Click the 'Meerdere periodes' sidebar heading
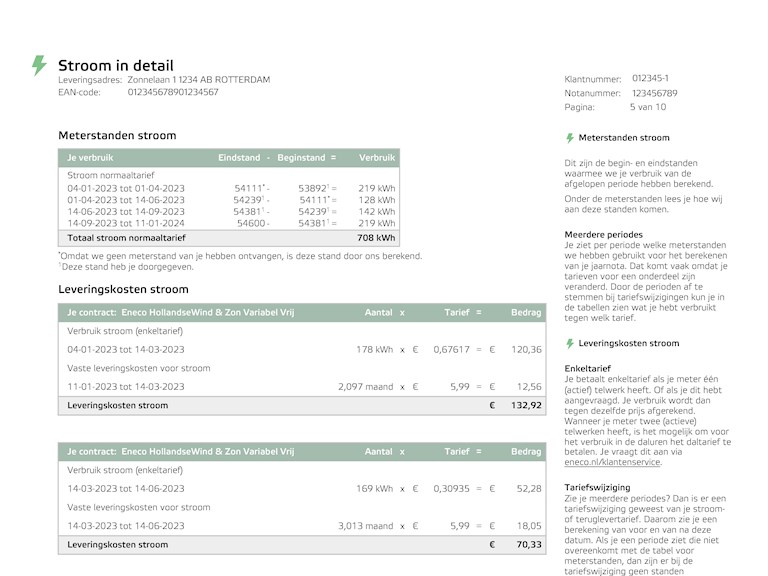The width and height of the screenshot is (768, 576). click(x=604, y=234)
